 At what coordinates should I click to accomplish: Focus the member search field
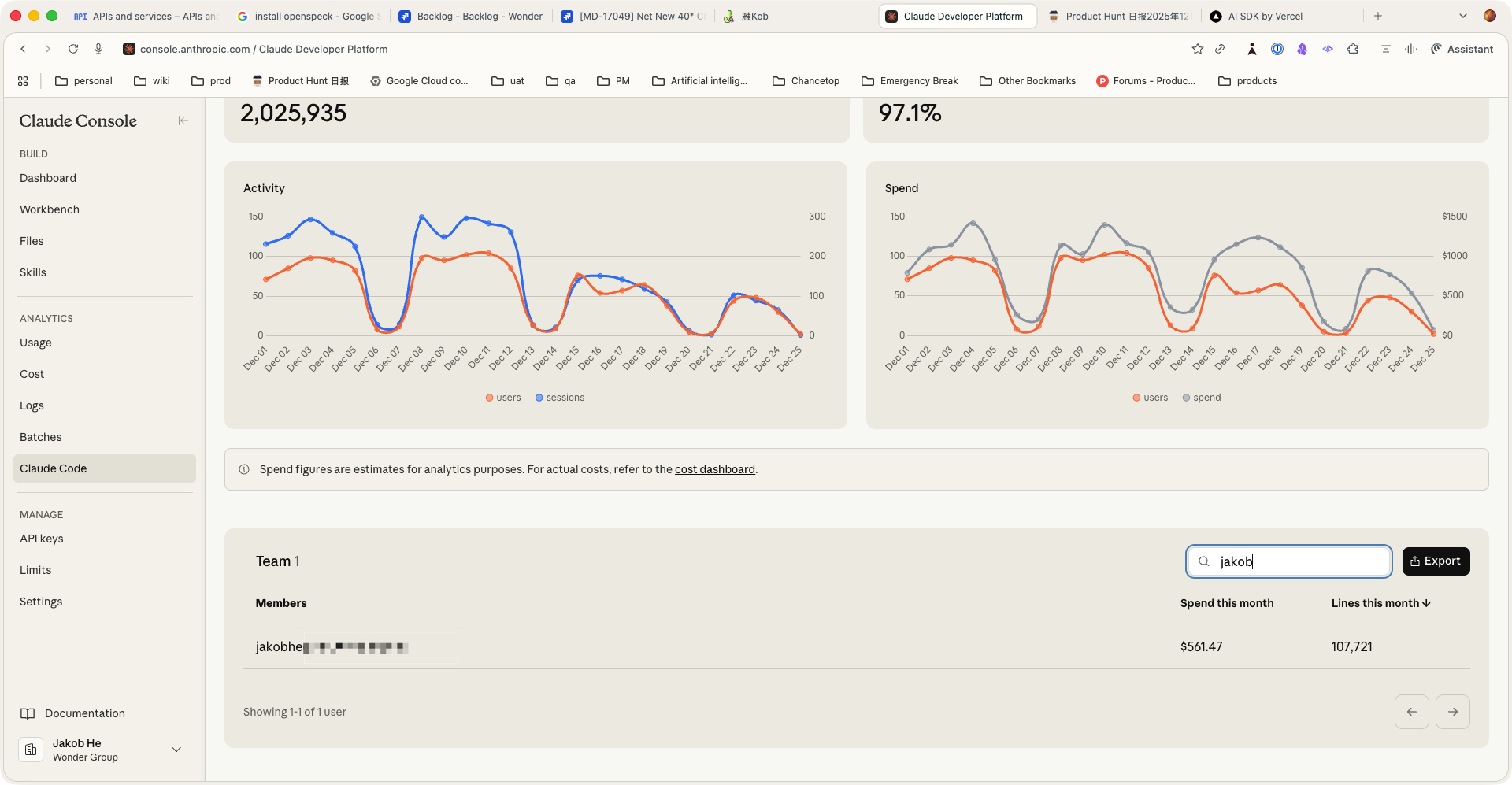1299,561
